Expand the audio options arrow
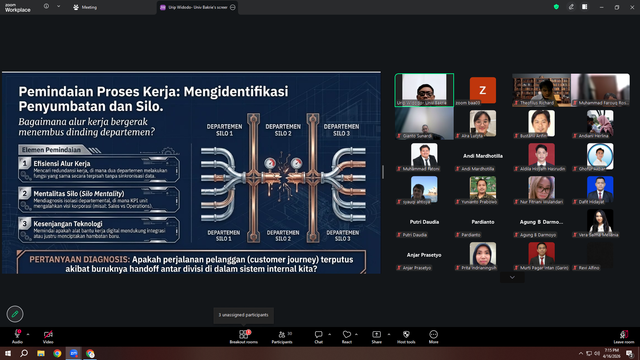The image size is (640, 360). pyautogui.click(x=28, y=334)
